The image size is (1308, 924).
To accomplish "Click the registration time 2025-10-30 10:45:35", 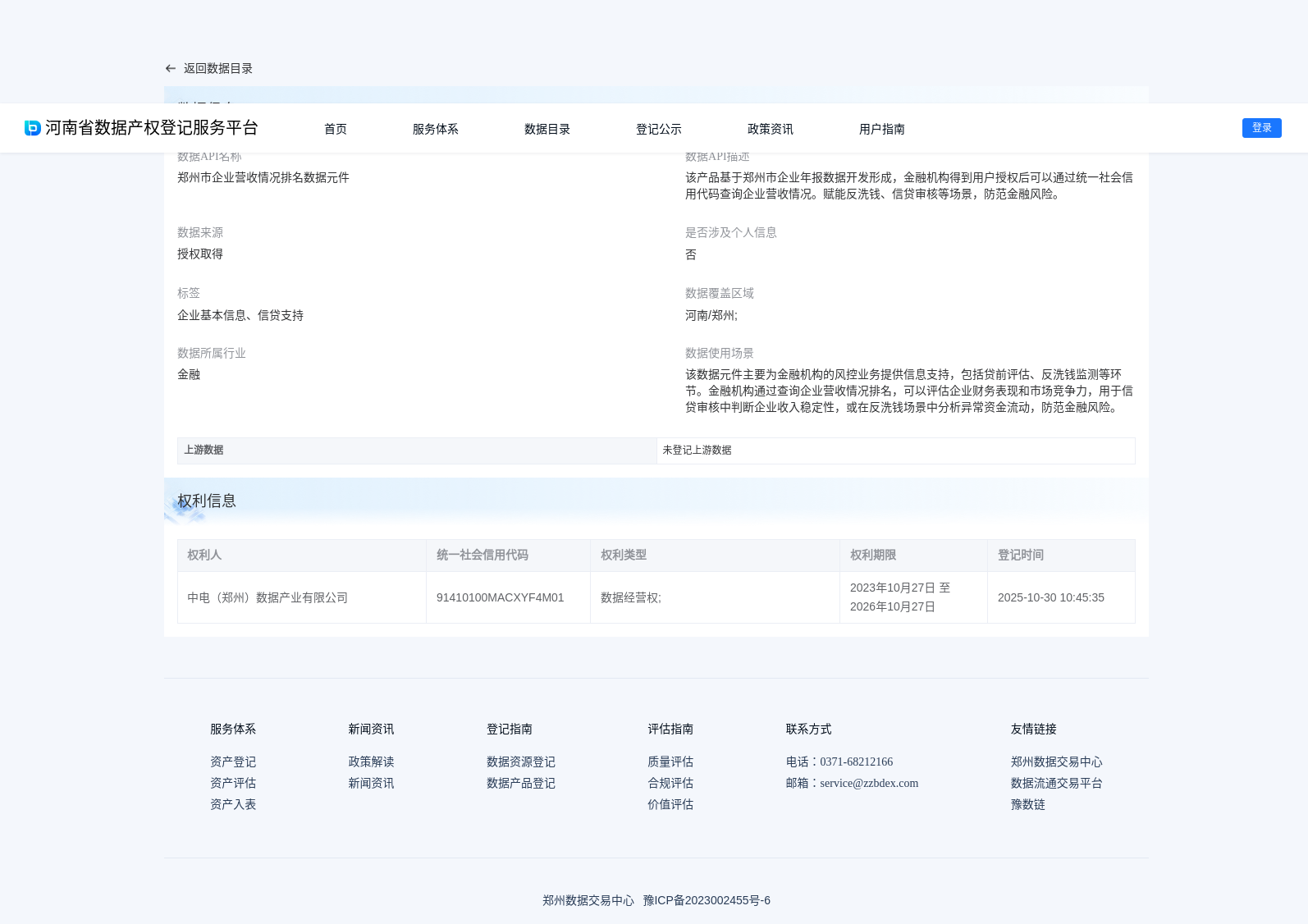I will (1051, 598).
